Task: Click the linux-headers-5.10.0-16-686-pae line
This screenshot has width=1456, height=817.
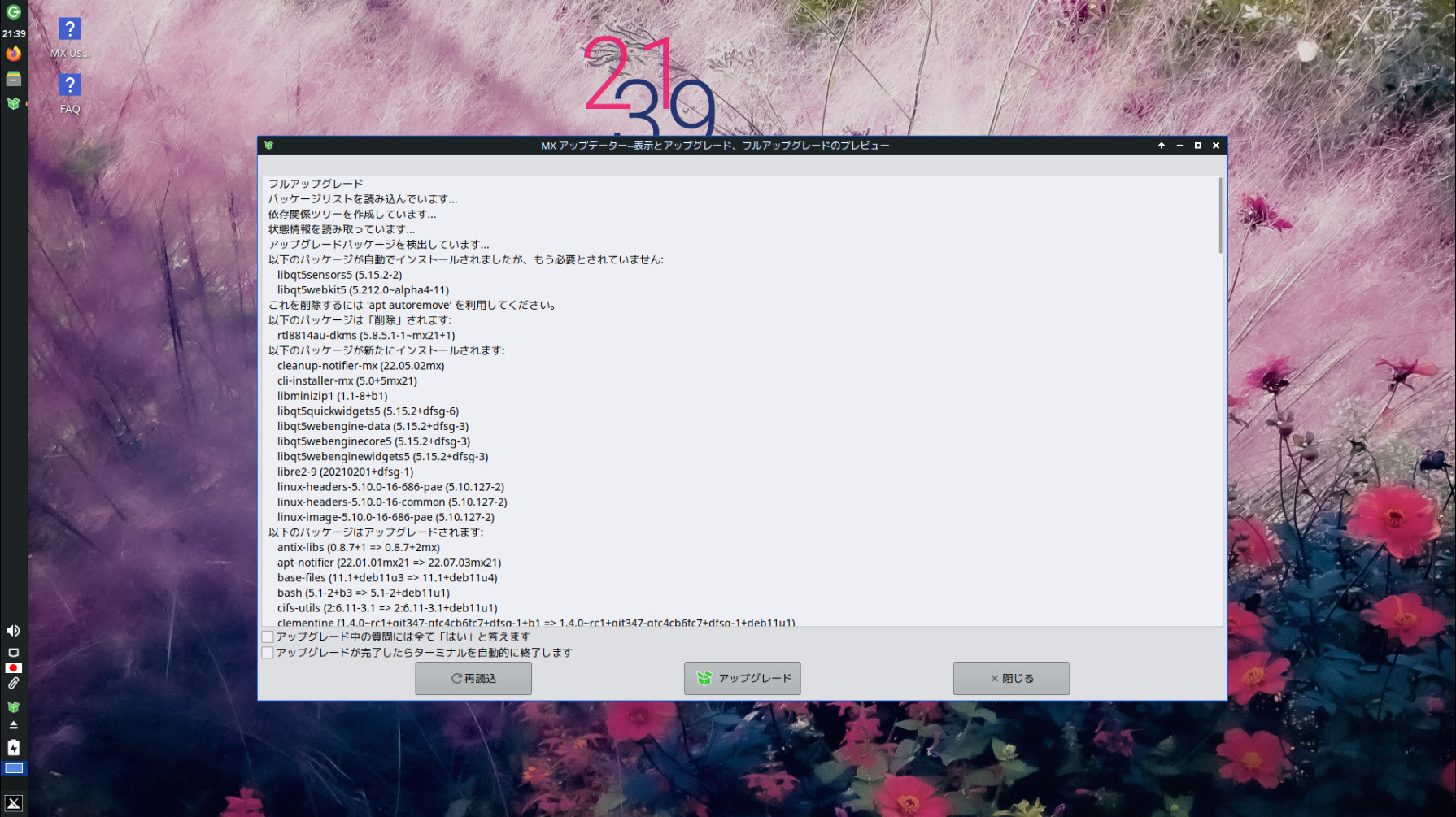Action: point(390,488)
